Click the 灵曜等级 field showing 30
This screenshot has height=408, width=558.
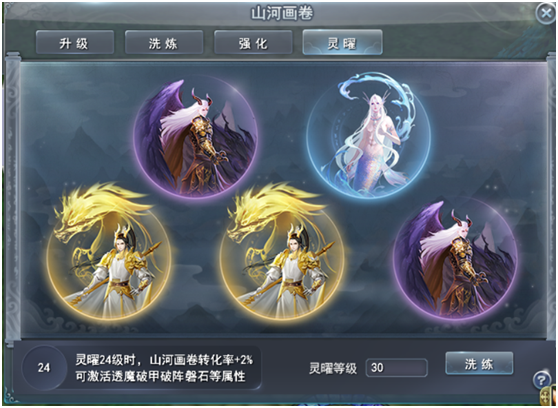[396, 367]
